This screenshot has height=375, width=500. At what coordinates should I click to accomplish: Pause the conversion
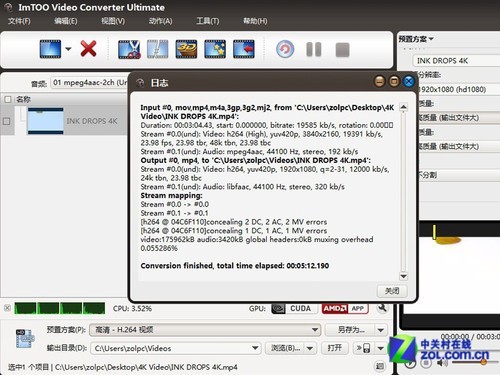tap(314, 50)
